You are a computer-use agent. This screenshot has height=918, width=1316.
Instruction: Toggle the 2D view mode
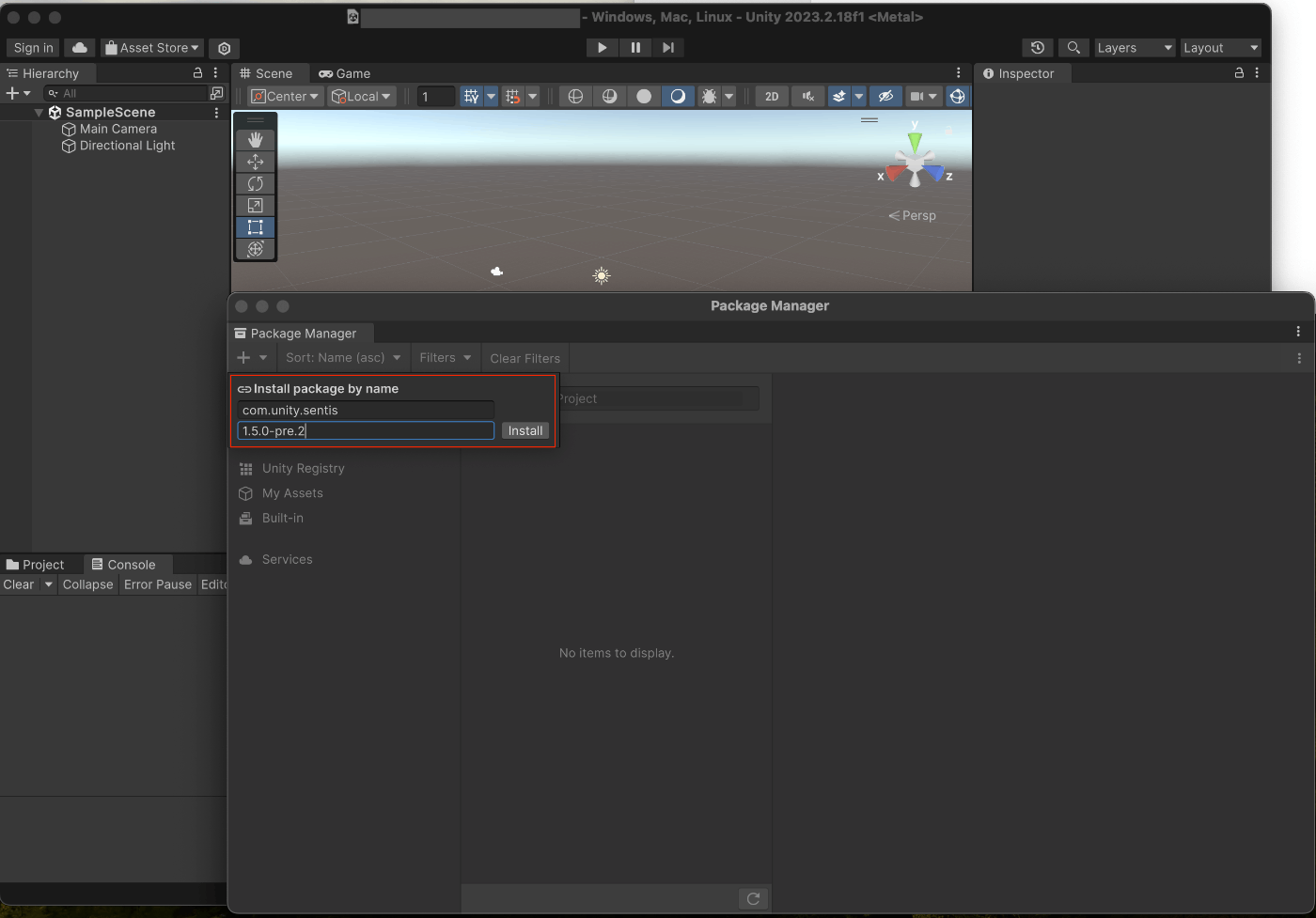[772, 97]
